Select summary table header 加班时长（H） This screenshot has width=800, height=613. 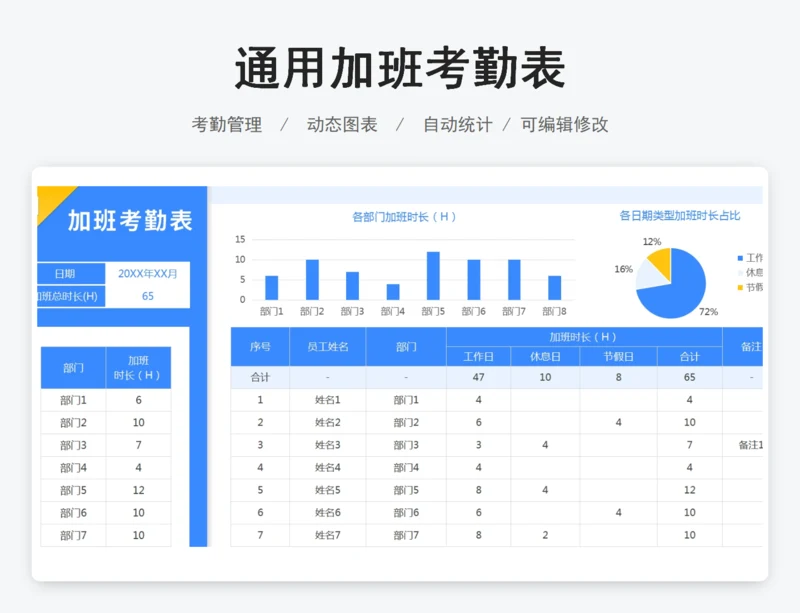[138, 368]
